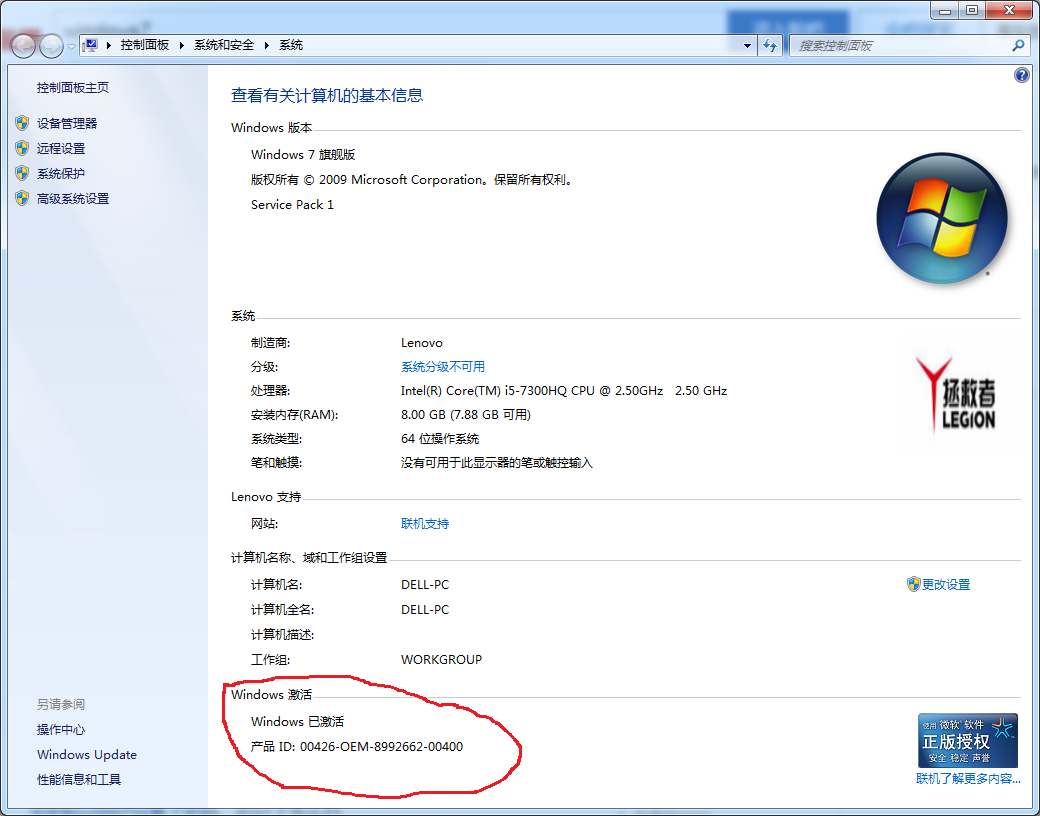Expand the arrow before 控制面板 breadcrumb

[x=108, y=45]
